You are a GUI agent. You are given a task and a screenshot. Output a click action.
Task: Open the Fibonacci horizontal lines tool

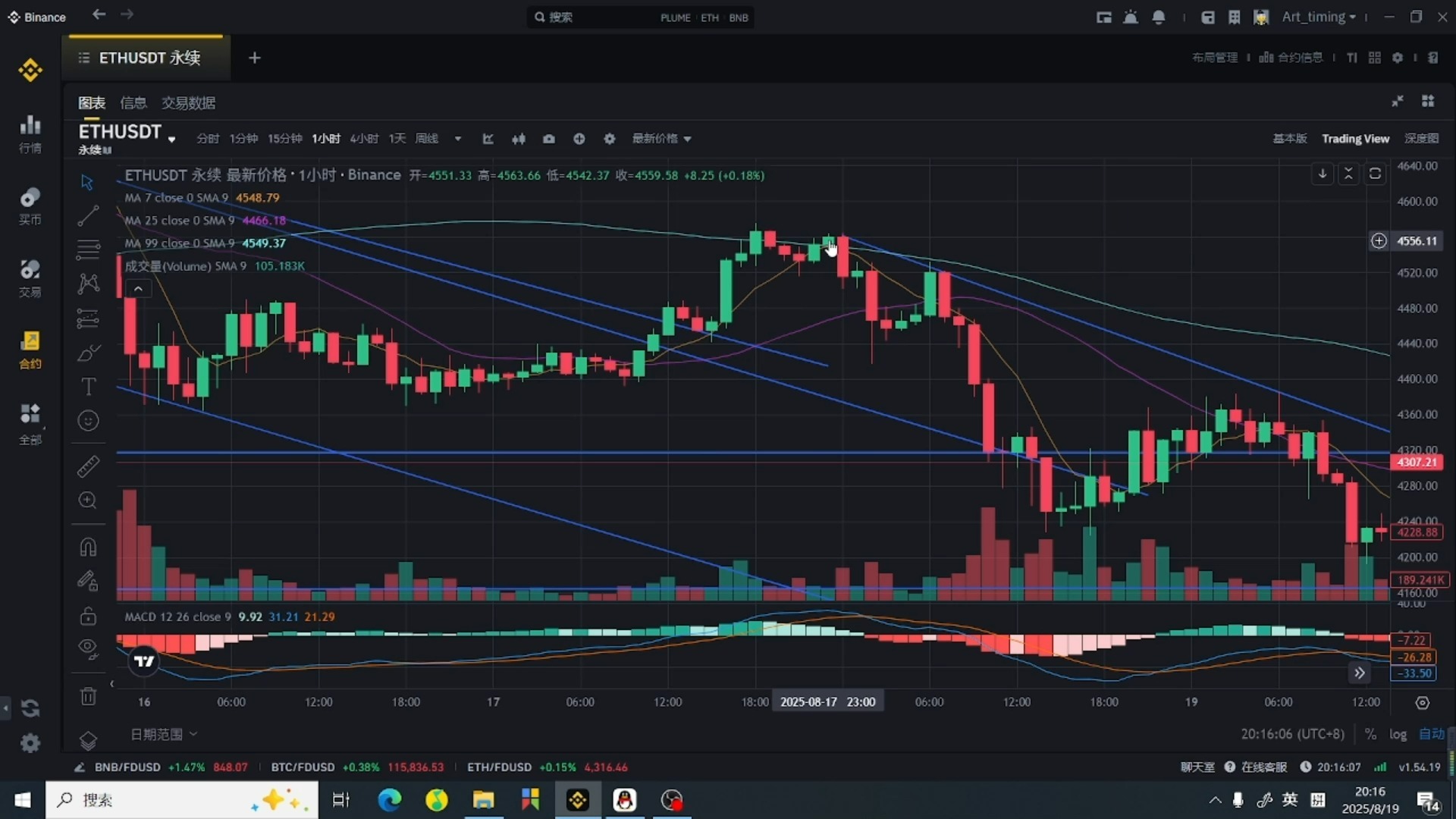pyautogui.click(x=88, y=249)
